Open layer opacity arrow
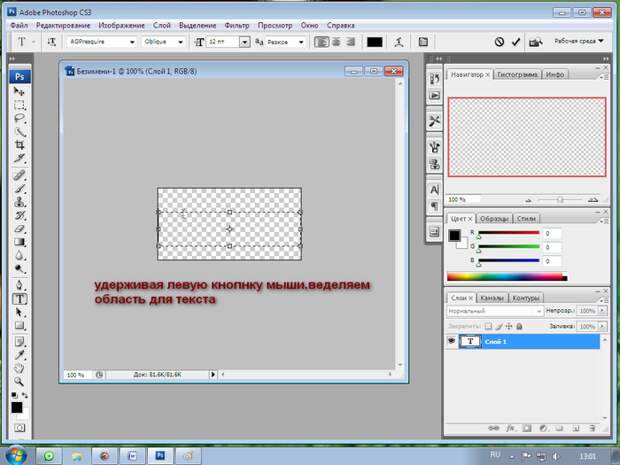The width and height of the screenshot is (620, 465). click(x=602, y=311)
